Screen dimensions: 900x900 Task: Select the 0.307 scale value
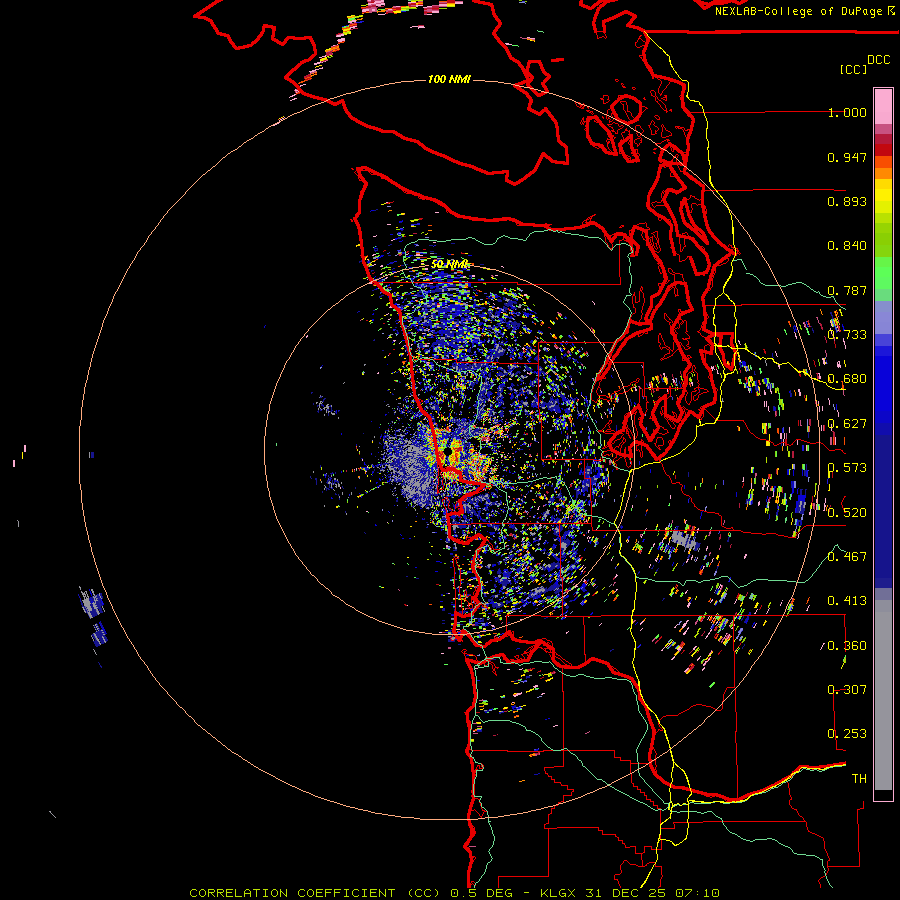point(847,690)
